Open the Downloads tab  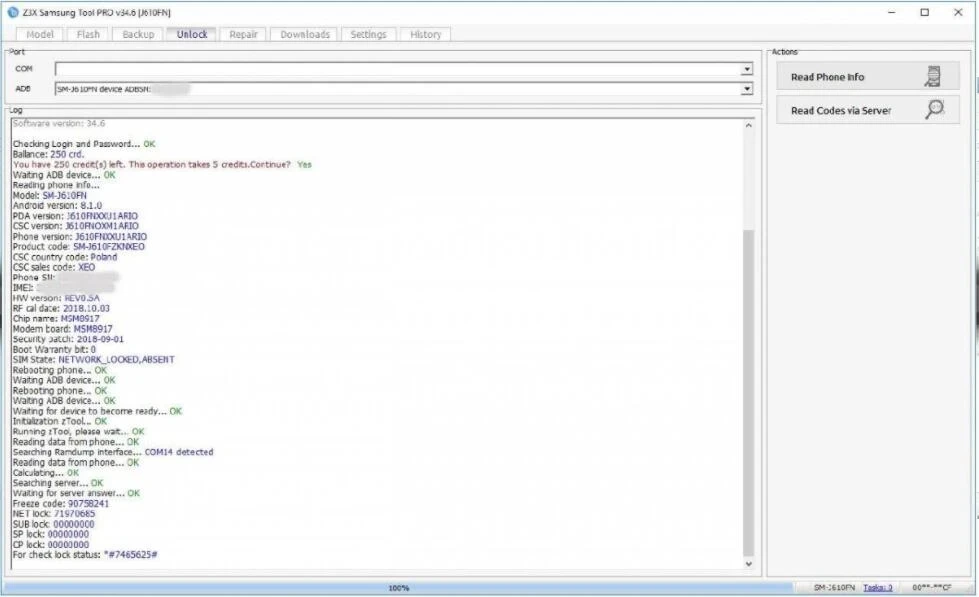[305, 34]
